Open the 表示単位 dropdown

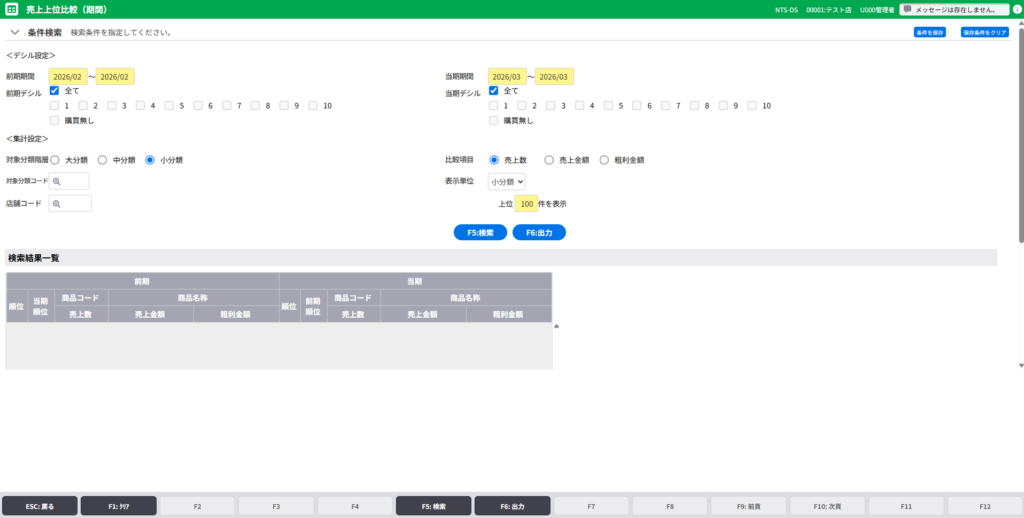506,182
